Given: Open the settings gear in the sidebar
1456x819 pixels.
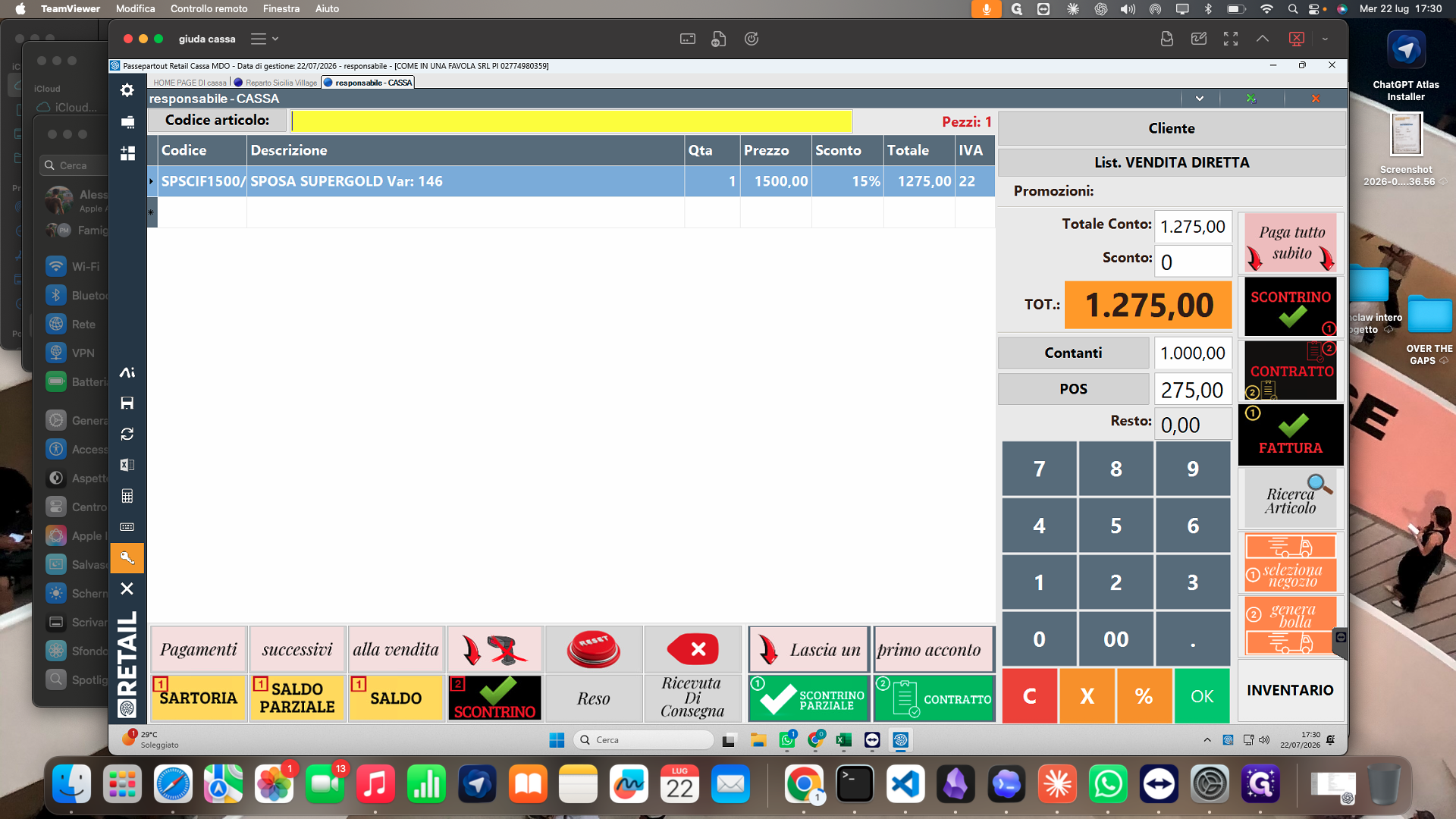Looking at the screenshot, I should point(127,90).
